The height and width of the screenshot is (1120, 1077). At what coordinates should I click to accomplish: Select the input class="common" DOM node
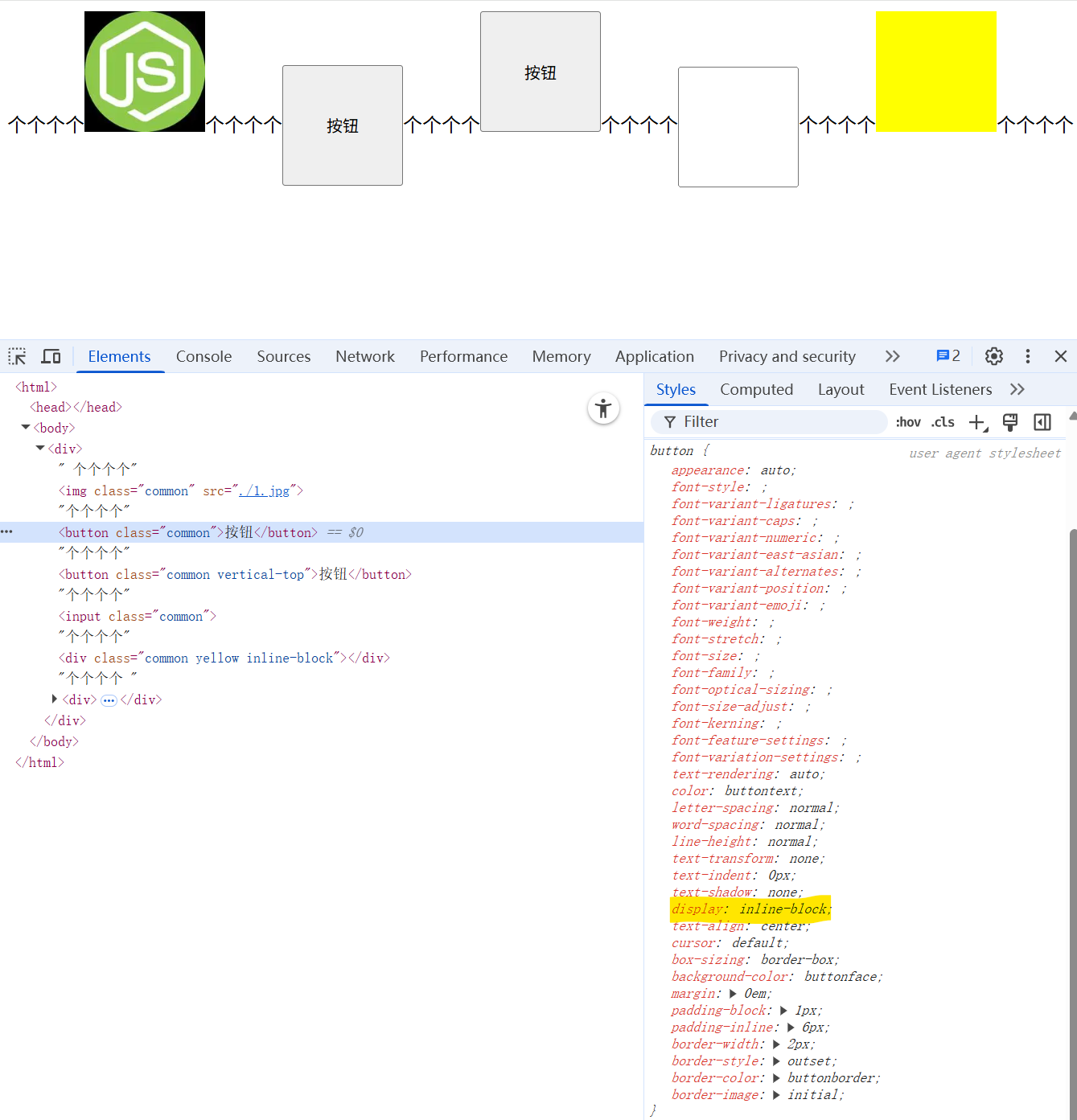tap(137, 616)
